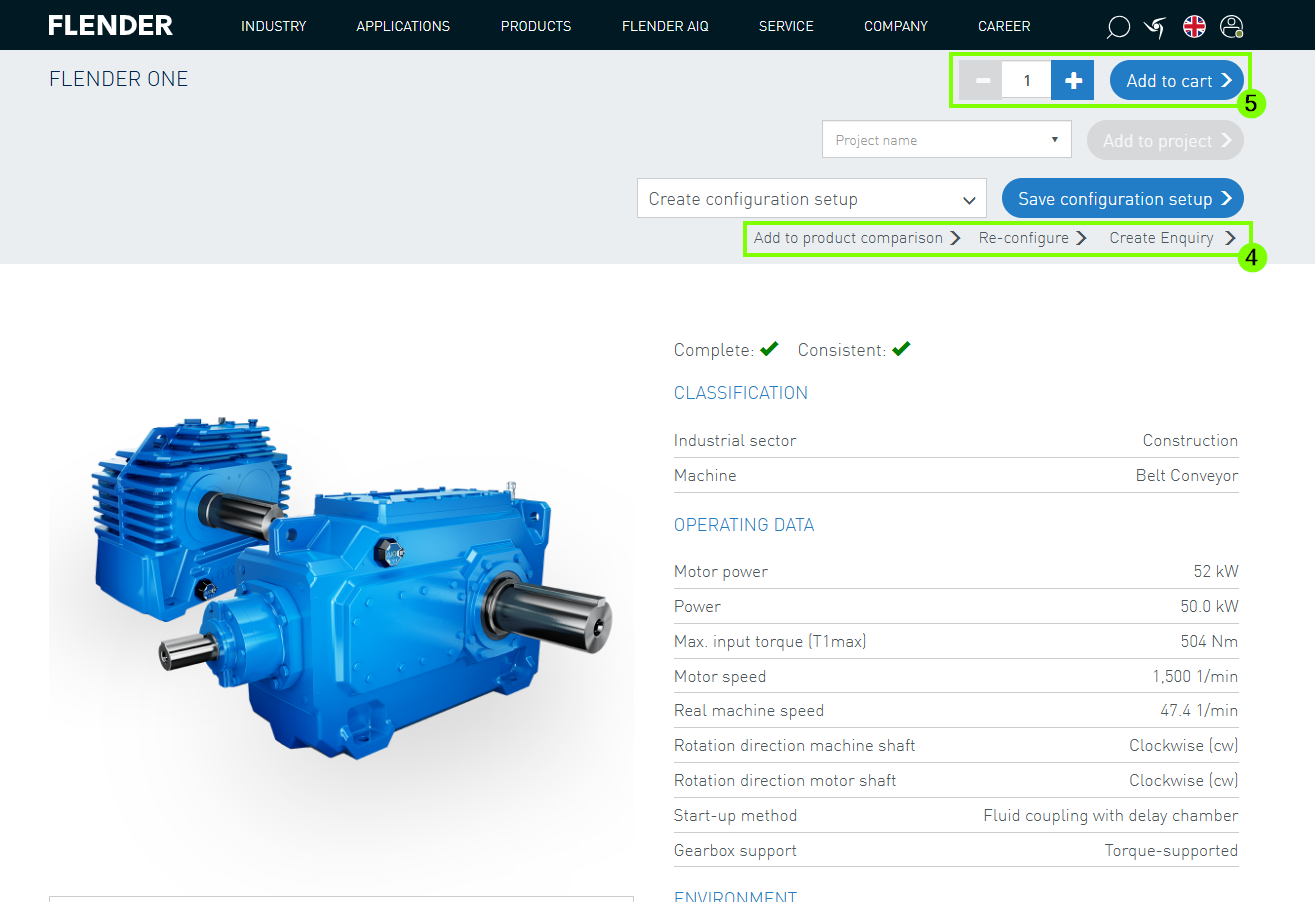Viewport: 1315px width, 902px height.
Task: Go to FLENDER AIQ menu item
Action: point(665,26)
